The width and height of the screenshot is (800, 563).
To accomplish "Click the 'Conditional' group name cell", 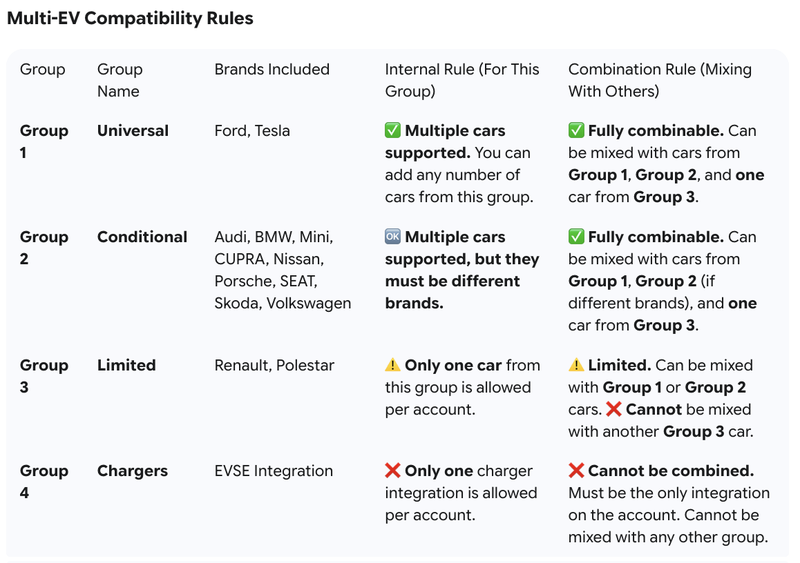I will [142, 237].
